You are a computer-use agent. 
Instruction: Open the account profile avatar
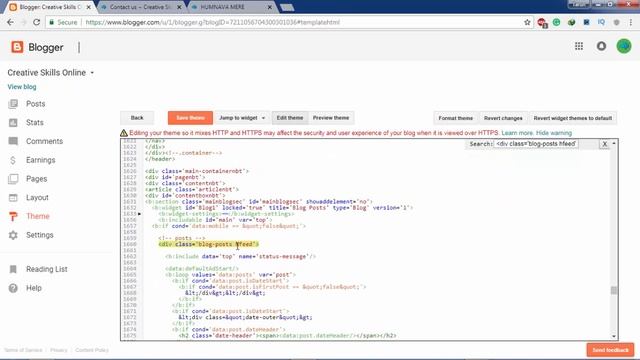624,46
